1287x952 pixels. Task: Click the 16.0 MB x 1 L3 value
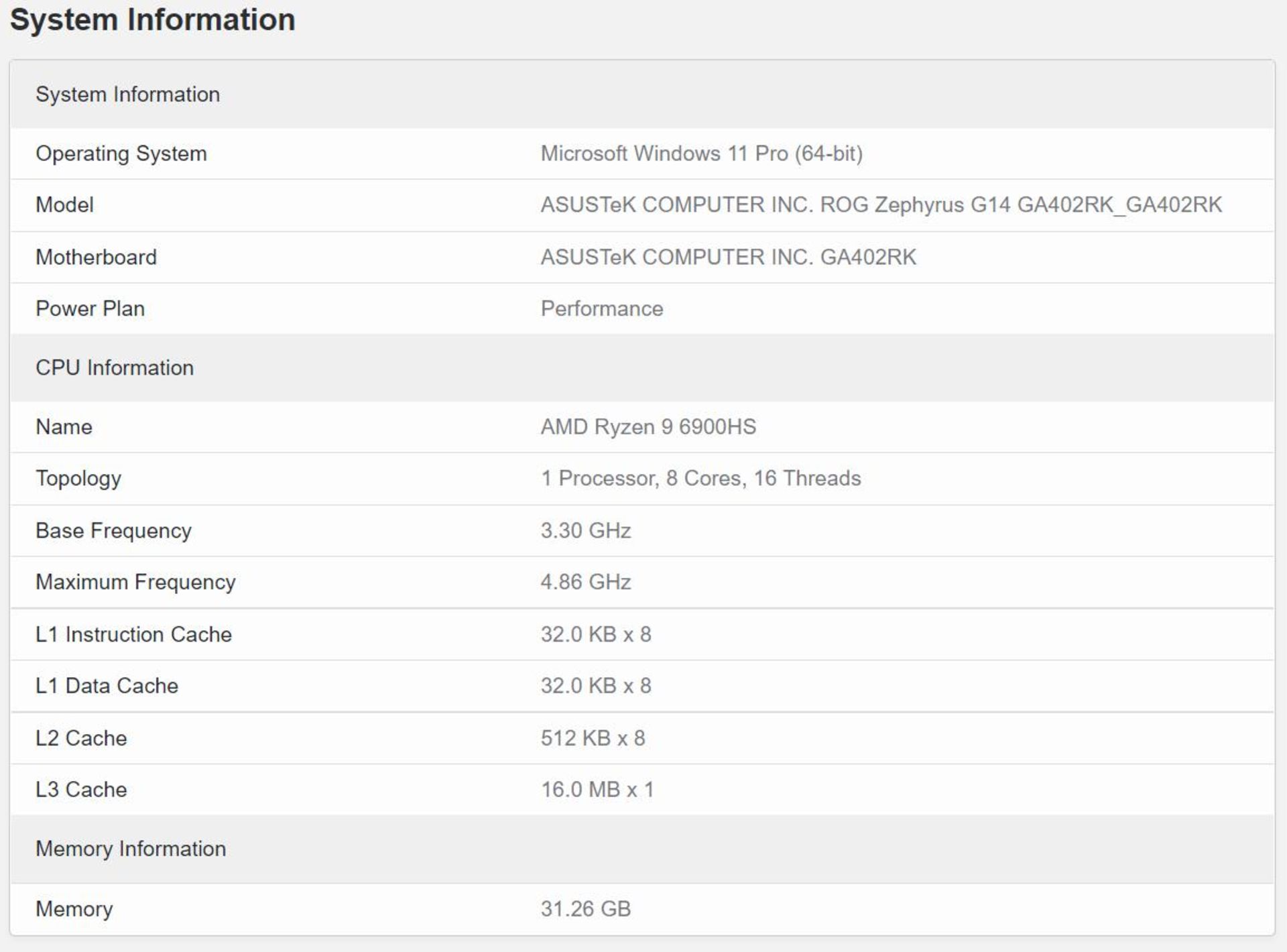pyautogui.click(x=597, y=790)
